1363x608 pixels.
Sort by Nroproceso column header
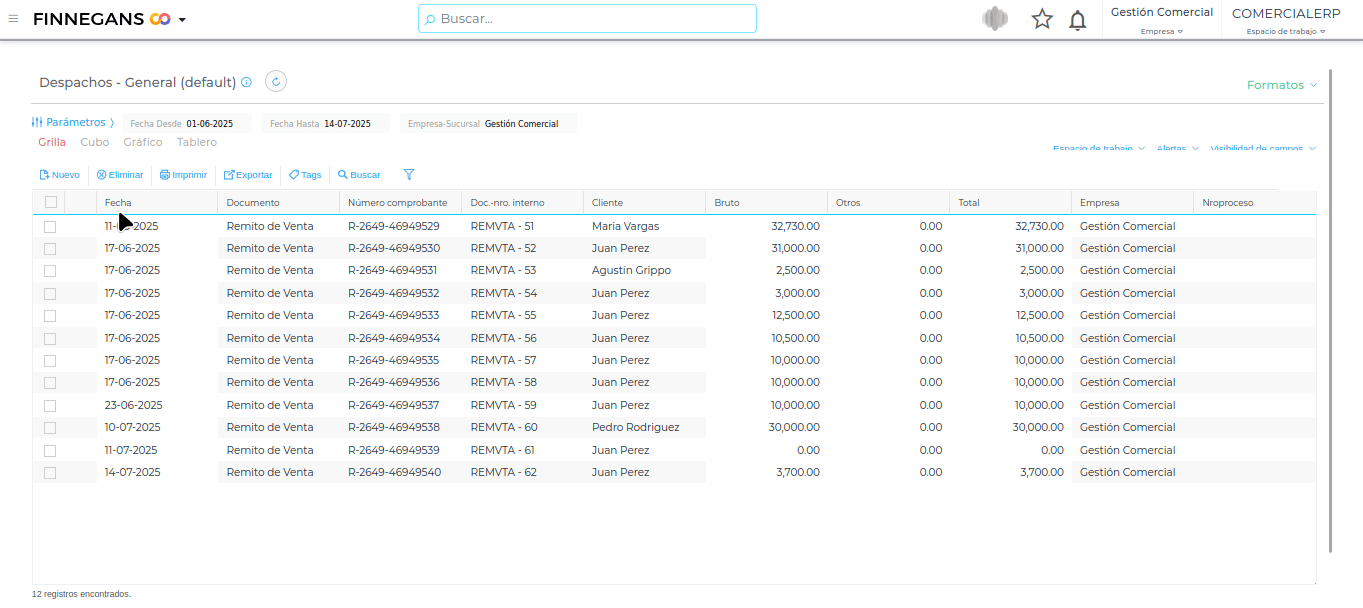1254,202
